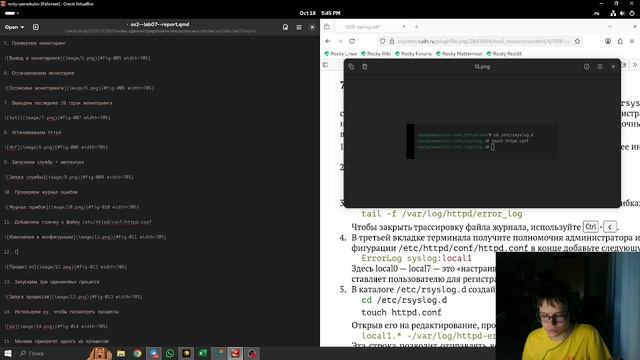
Task: Click the 12.png image preview
Action: pos(482,141)
